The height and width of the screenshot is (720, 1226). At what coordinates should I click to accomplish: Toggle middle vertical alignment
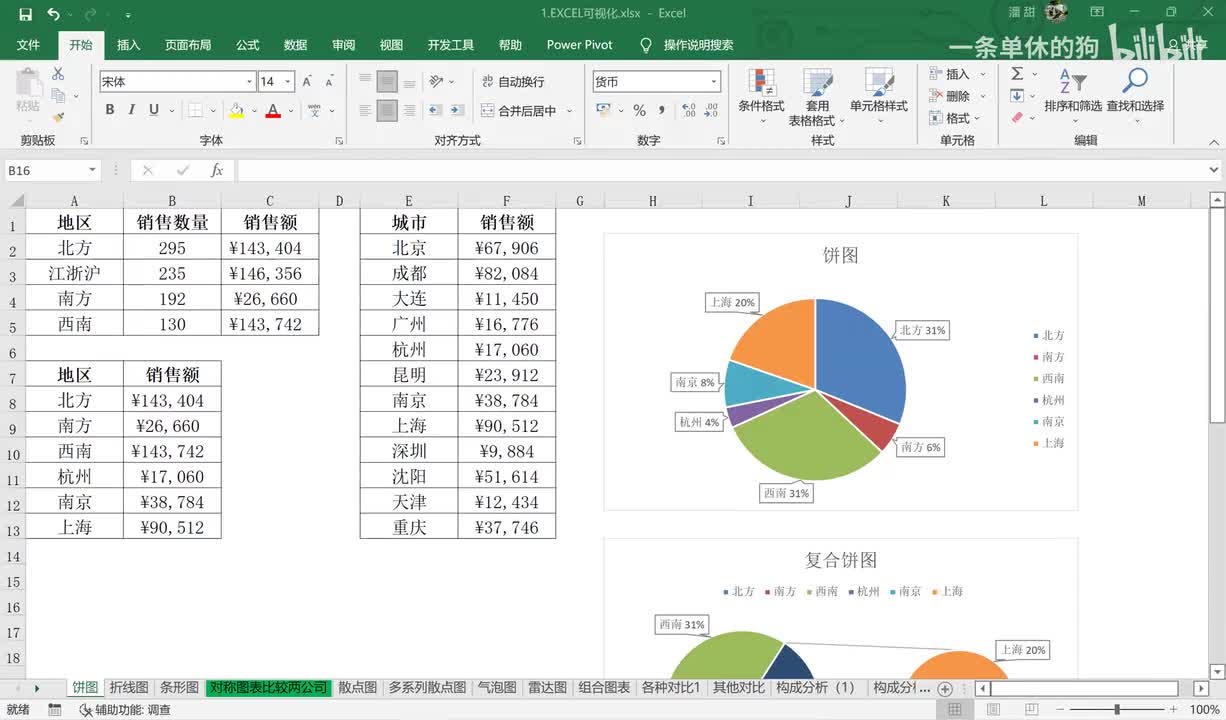click(x=387, y=82)
